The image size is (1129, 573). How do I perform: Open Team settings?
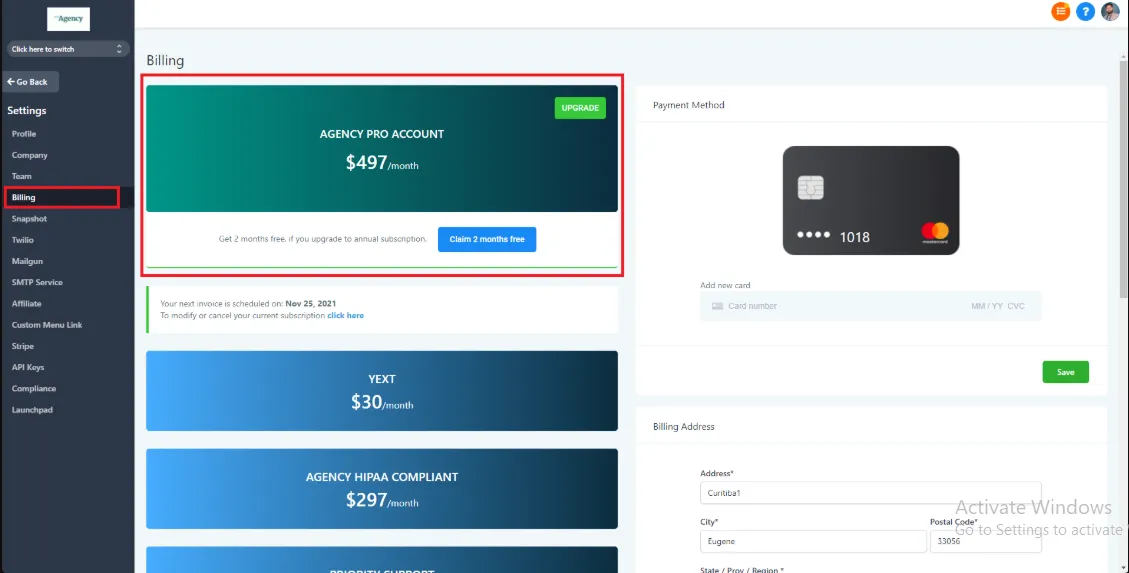[x=22, y=176]
